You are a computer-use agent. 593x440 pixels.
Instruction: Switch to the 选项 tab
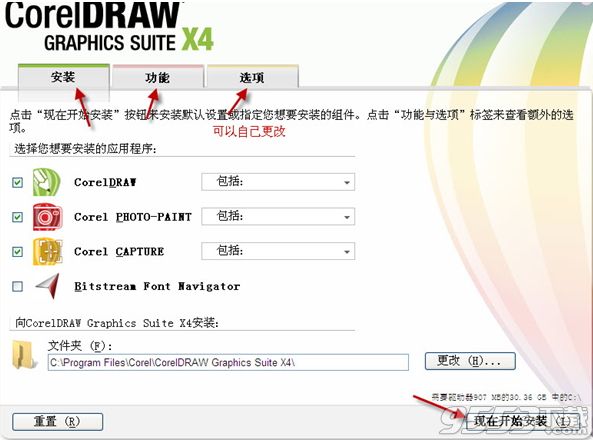point(252,77)
